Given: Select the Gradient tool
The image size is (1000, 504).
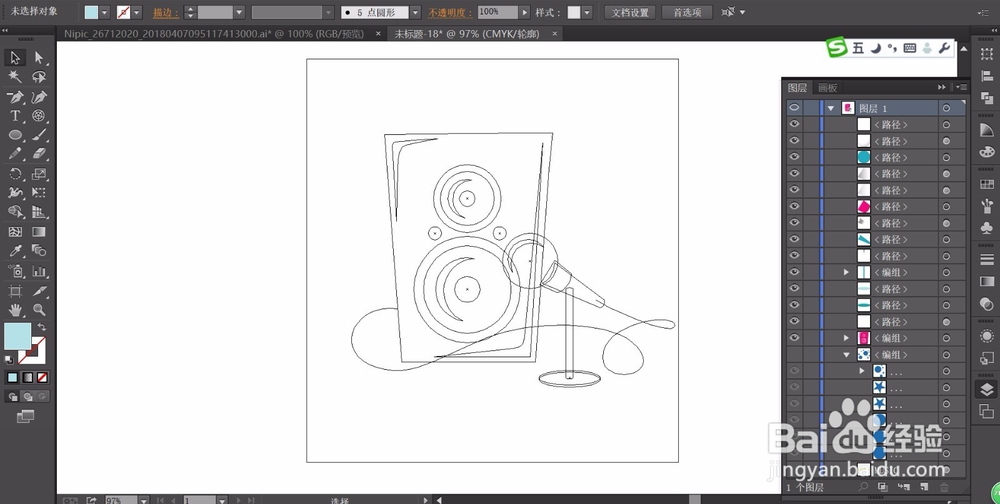Looking at the screenshot, I should click(x=39, y=232).
